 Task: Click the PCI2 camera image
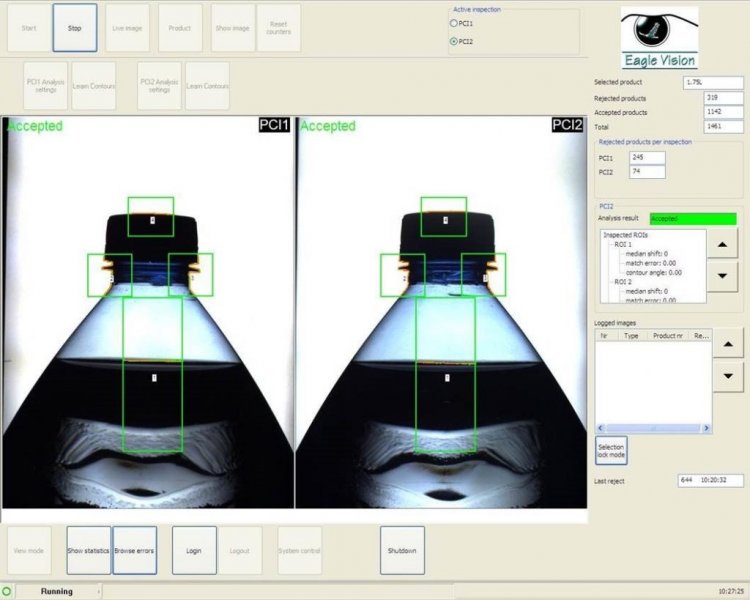pos(441,312)
